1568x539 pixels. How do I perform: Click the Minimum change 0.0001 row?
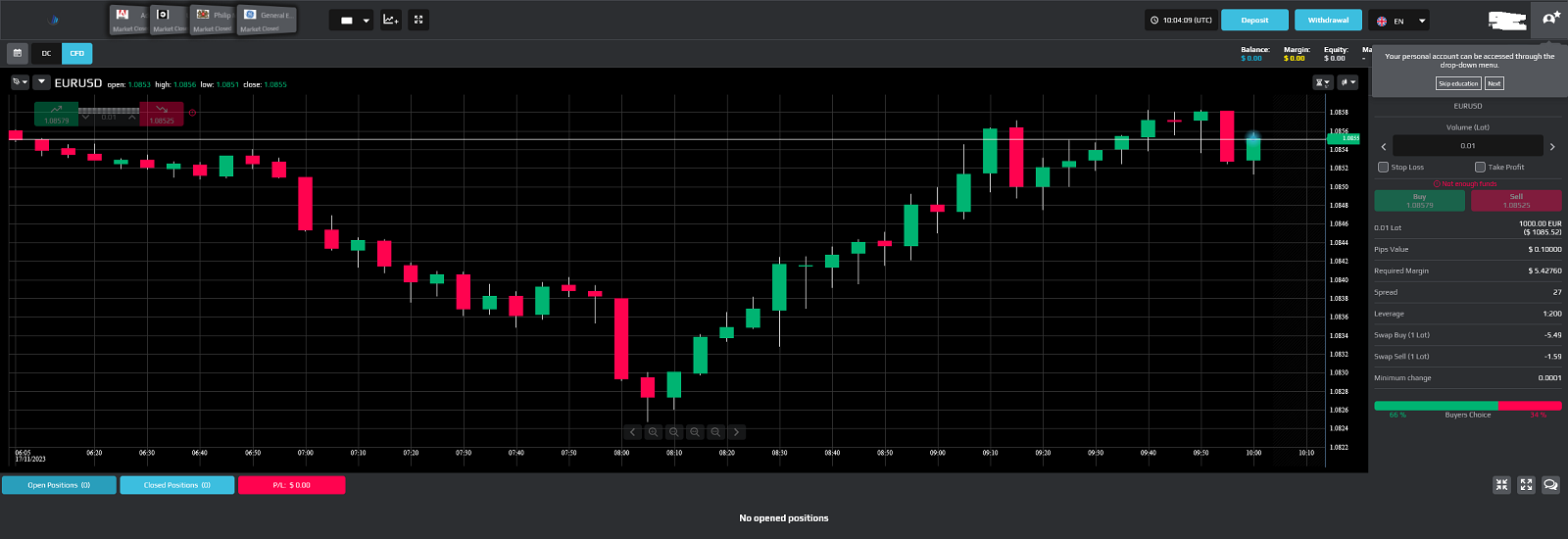[x=1467, y=377]
